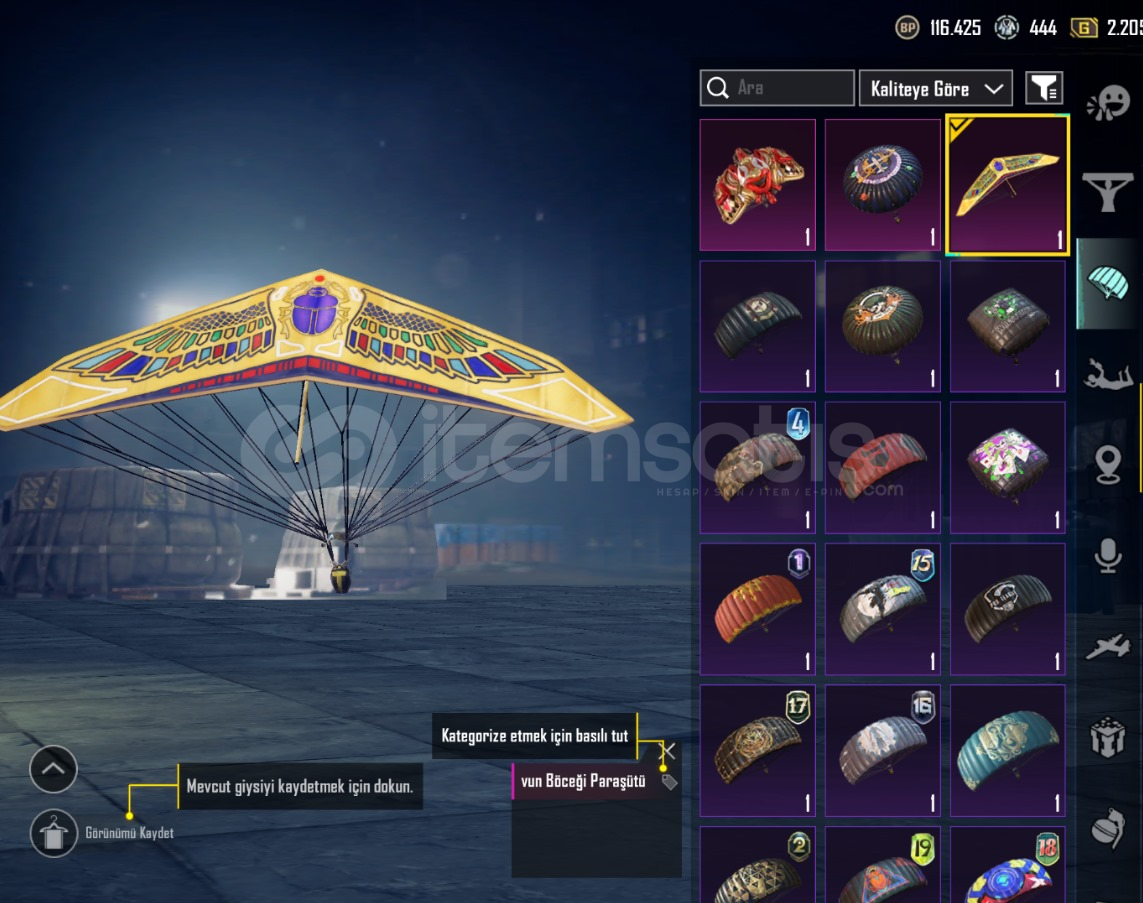Viewport: 1143px width, 903px height.
Task: Expand the Kaliteye Göre sort dropdown
Action: [936, 88]
